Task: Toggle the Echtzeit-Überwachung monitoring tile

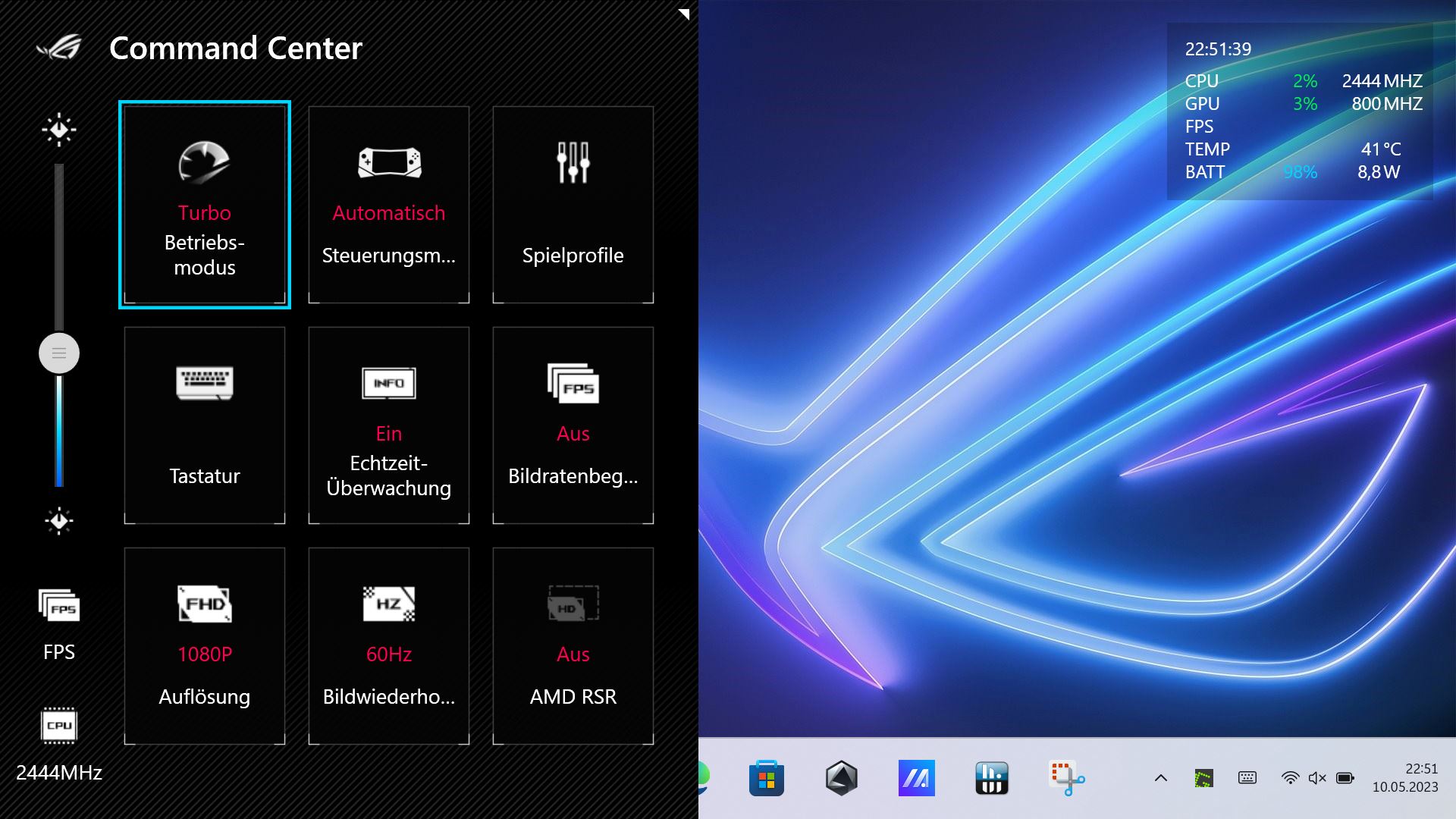Action: (x=389, y=425)
